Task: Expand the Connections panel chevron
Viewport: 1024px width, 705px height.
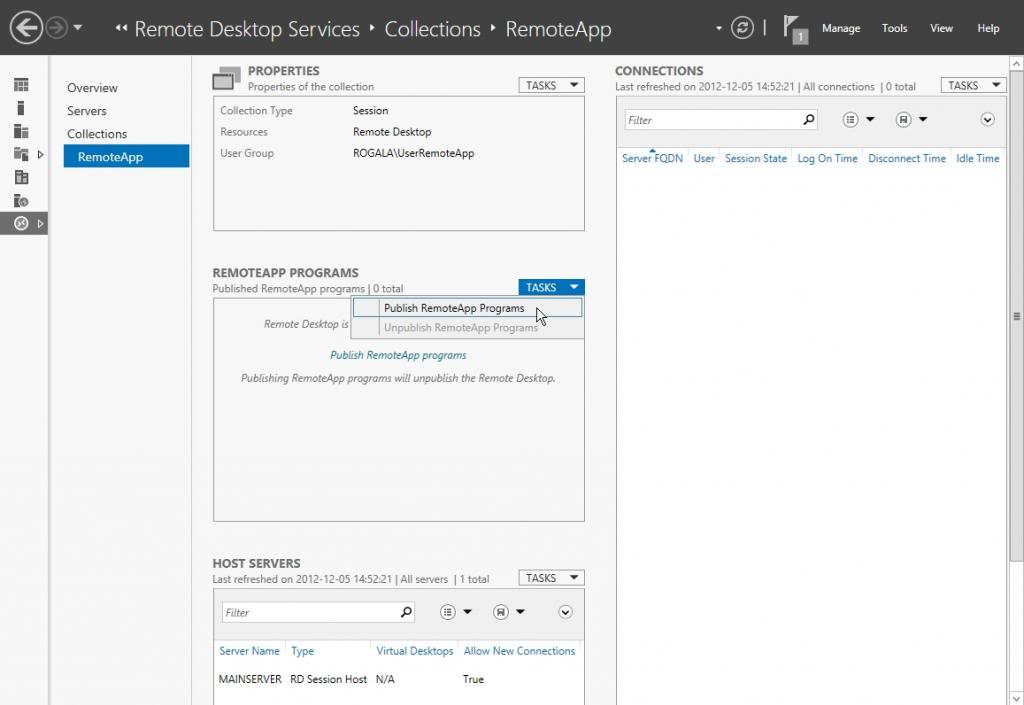Action: coord(987,119)
